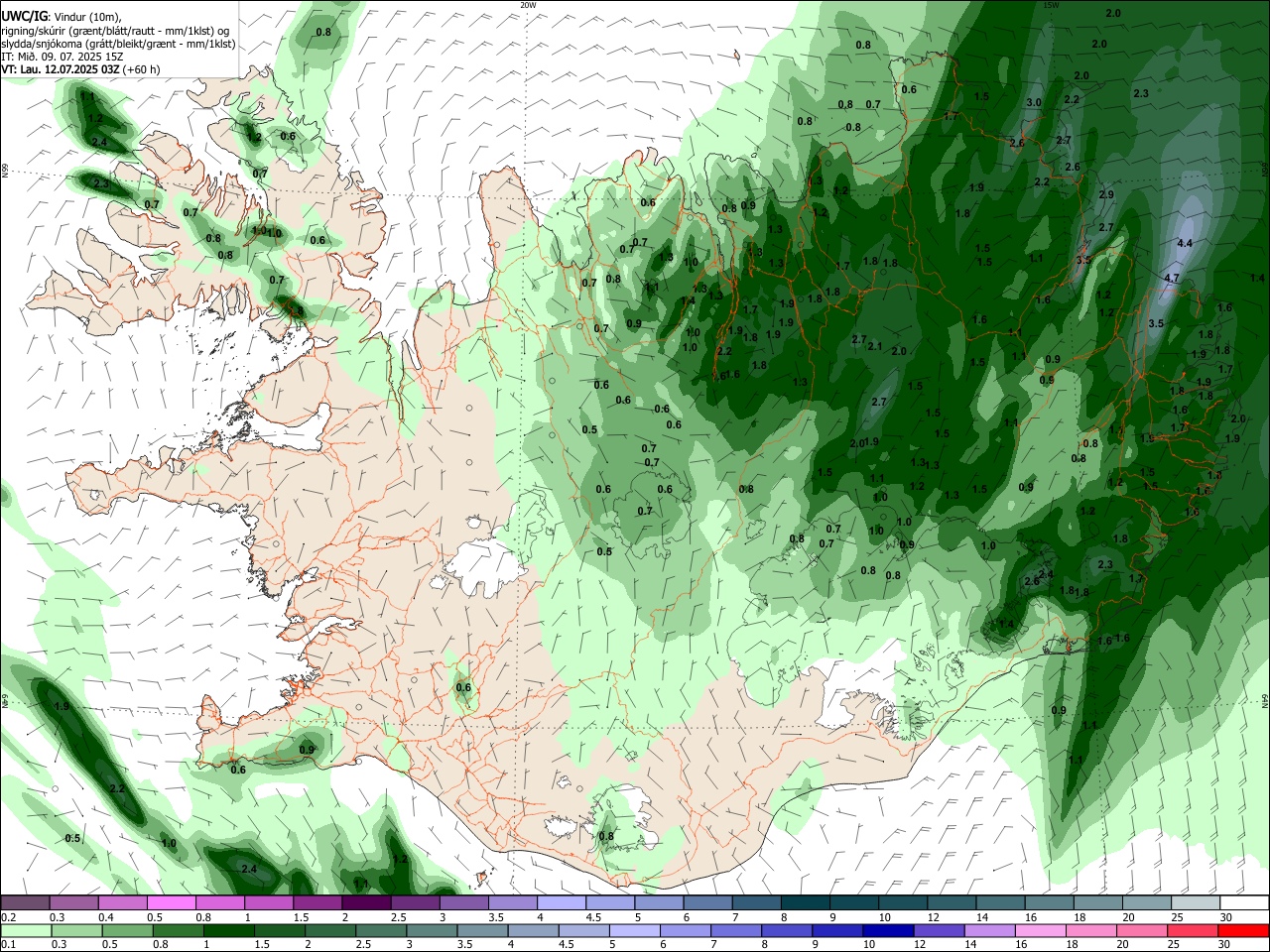Click the 'UWC/IG: Vindur (10m)' title text
The height and width of the screenshot is (952, 1270).
[62, 16]
